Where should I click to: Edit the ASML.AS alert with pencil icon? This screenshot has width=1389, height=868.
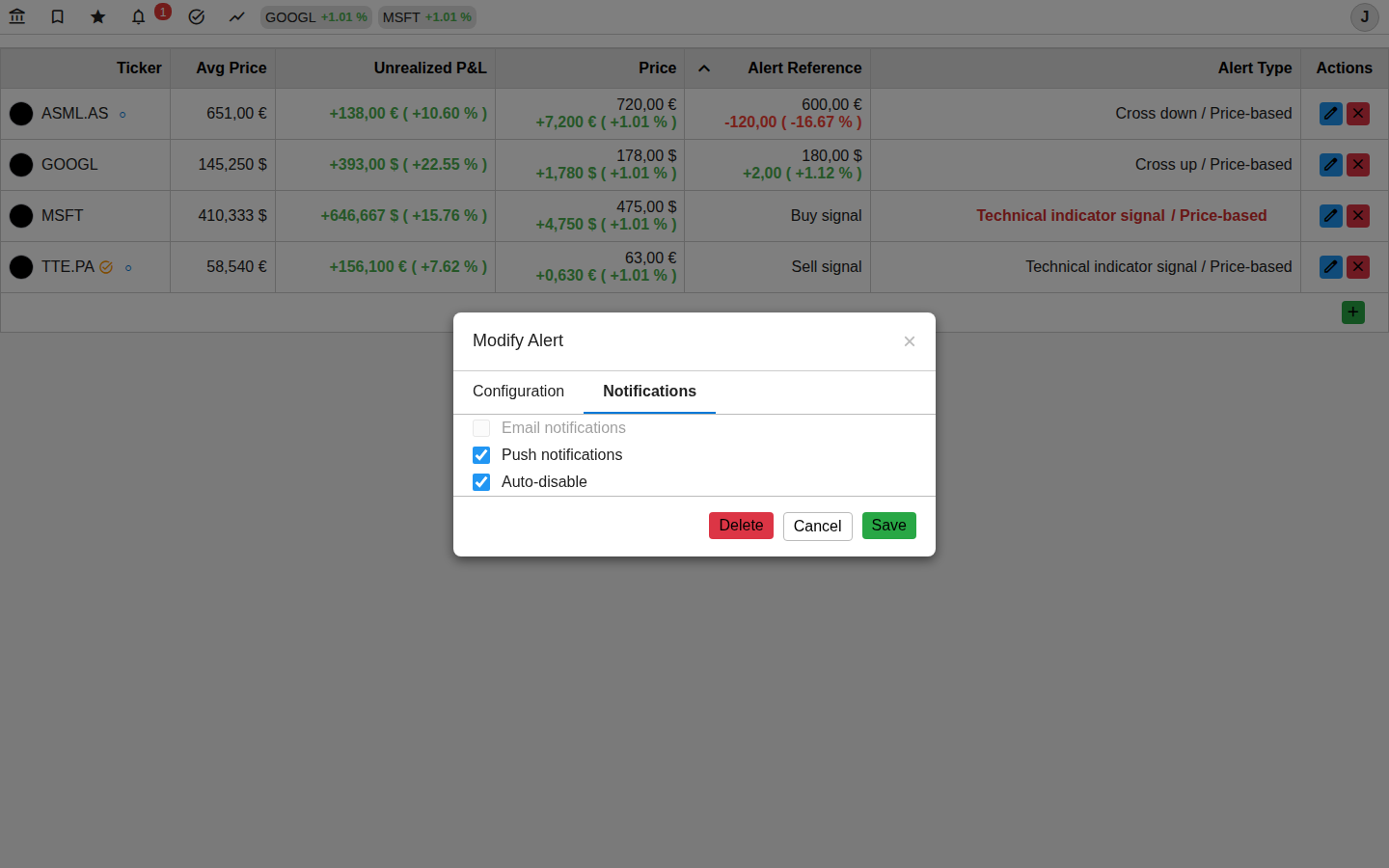1331,114
